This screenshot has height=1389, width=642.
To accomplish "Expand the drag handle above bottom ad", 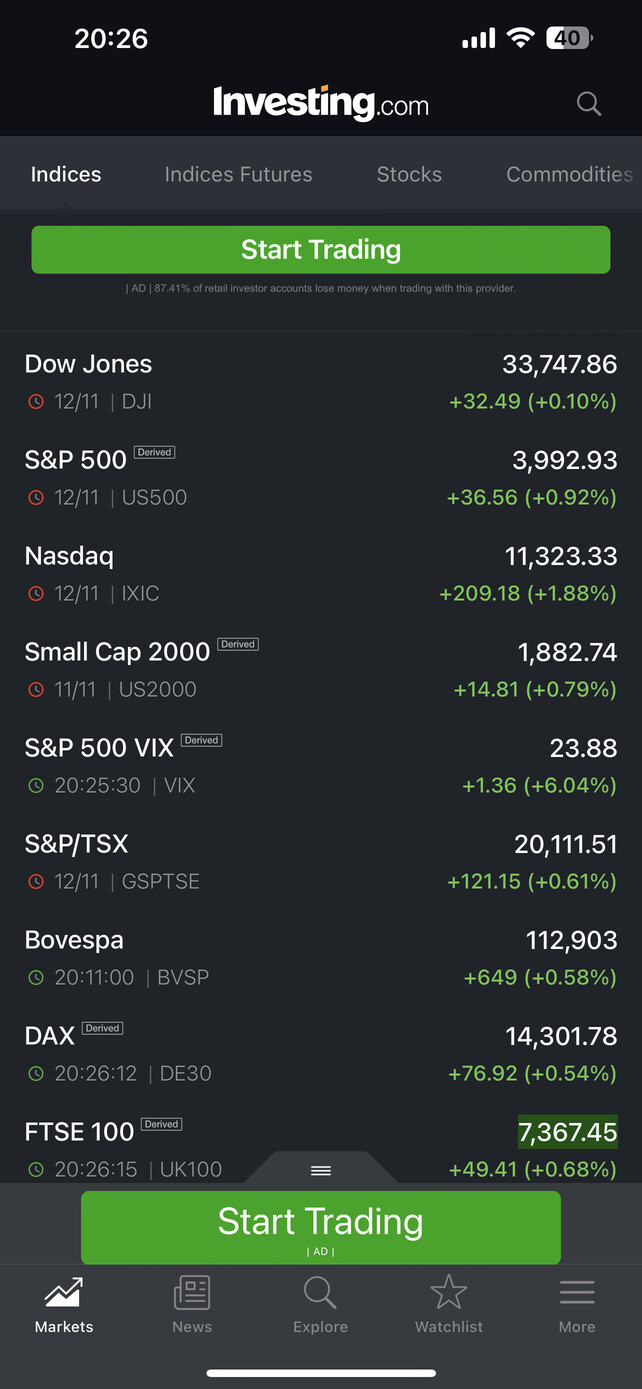I will [321, 1170].
